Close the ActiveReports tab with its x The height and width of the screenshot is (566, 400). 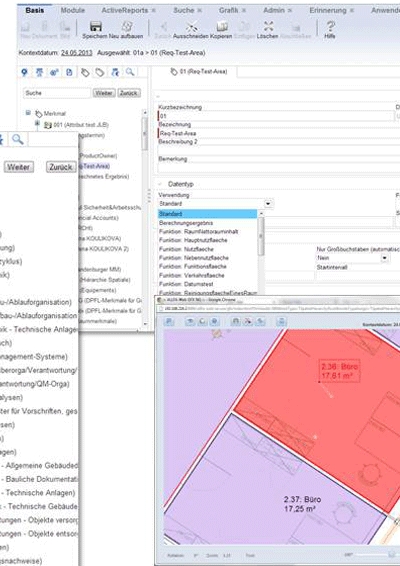pos(153,10)
